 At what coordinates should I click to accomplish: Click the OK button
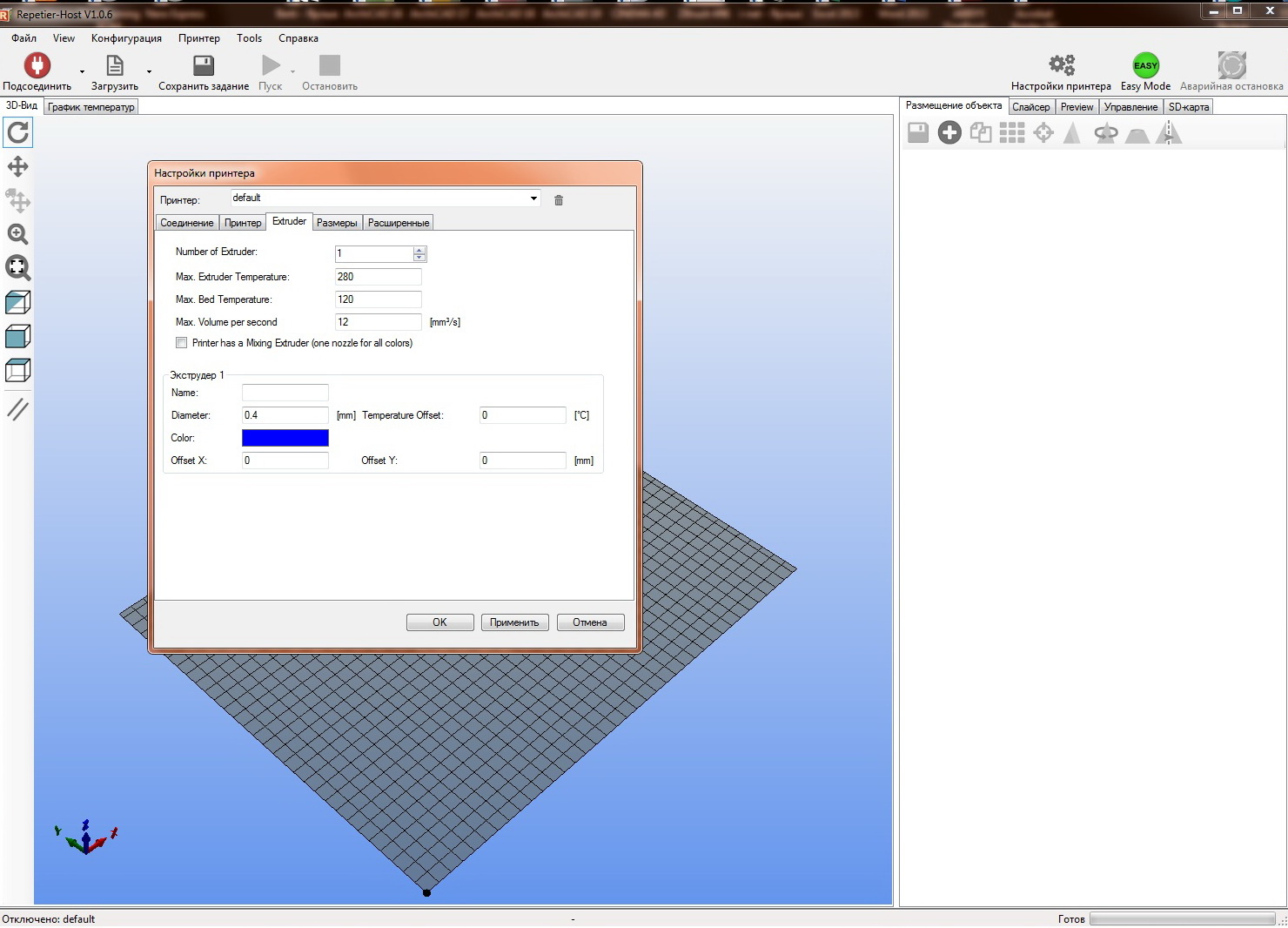pos(440,622)
